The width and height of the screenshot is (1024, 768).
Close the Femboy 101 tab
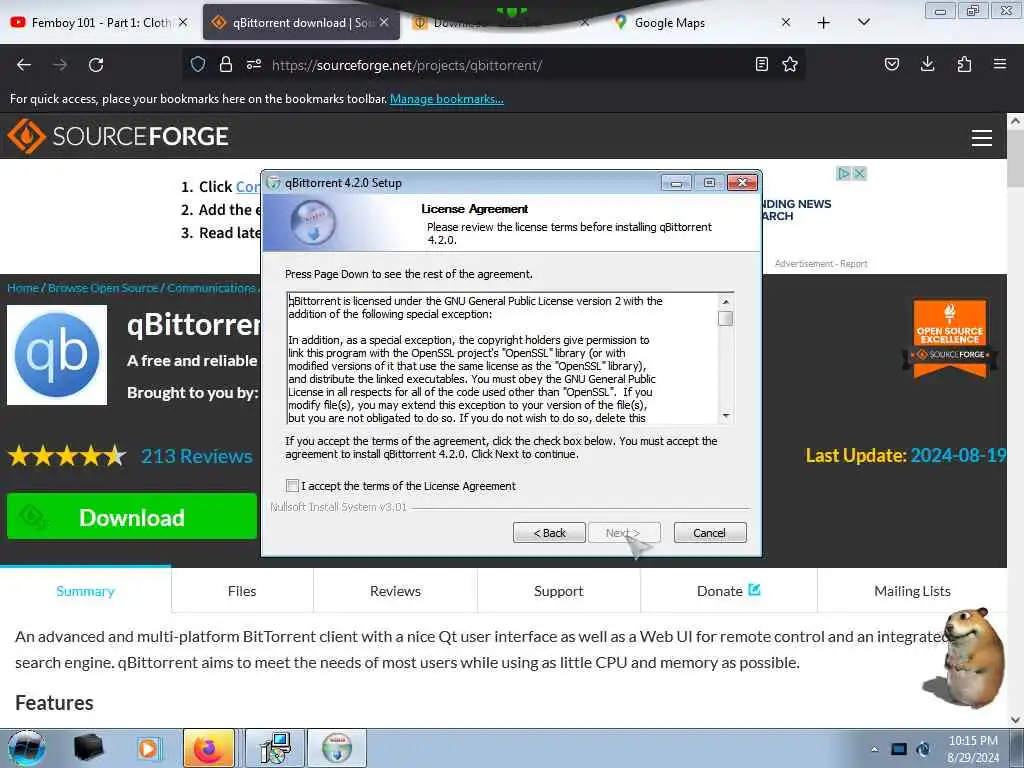click(184, 23)
